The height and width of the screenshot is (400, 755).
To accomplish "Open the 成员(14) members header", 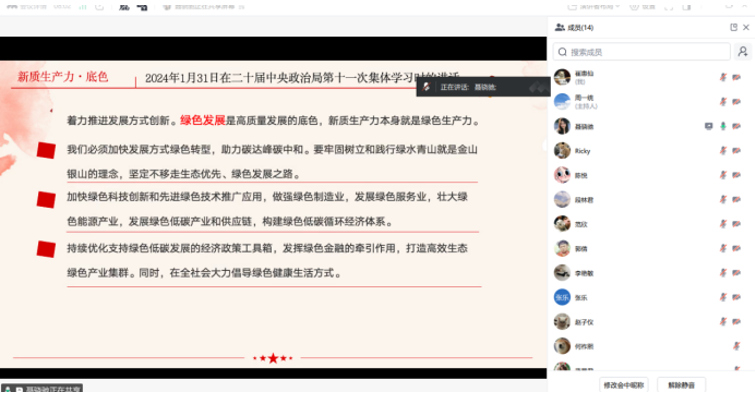I will (581, 27).
